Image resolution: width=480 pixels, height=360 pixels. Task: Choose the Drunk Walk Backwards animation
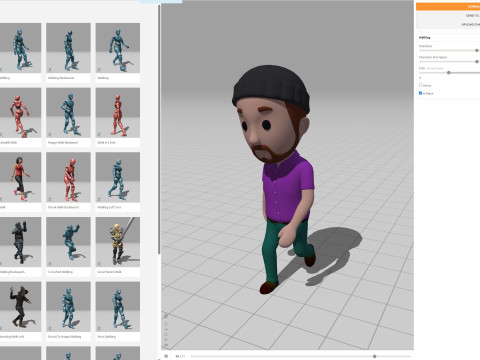pos(68,181)
